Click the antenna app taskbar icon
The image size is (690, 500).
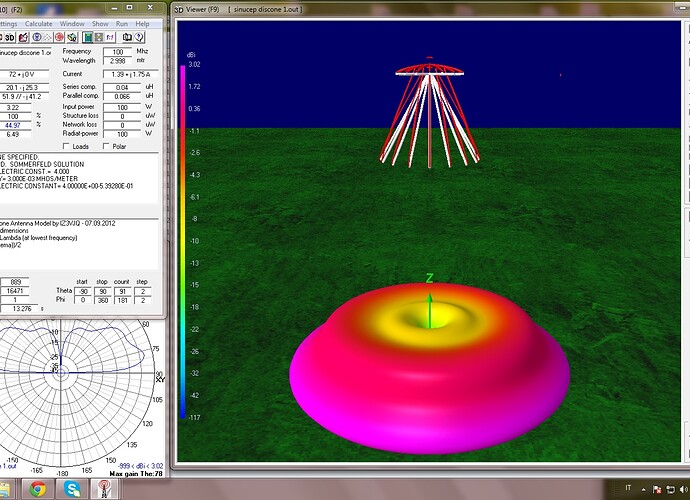[x=102, y=489]
